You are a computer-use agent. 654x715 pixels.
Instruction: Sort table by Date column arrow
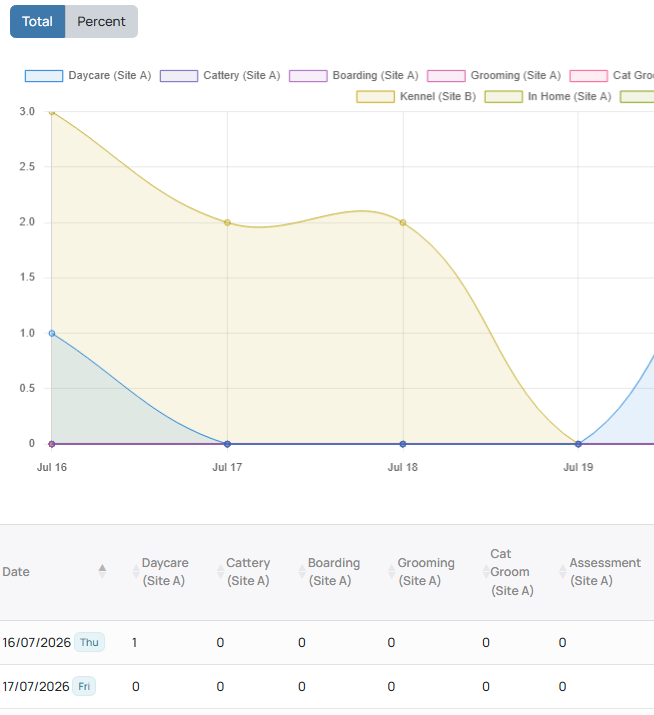(x=102, y=571)
